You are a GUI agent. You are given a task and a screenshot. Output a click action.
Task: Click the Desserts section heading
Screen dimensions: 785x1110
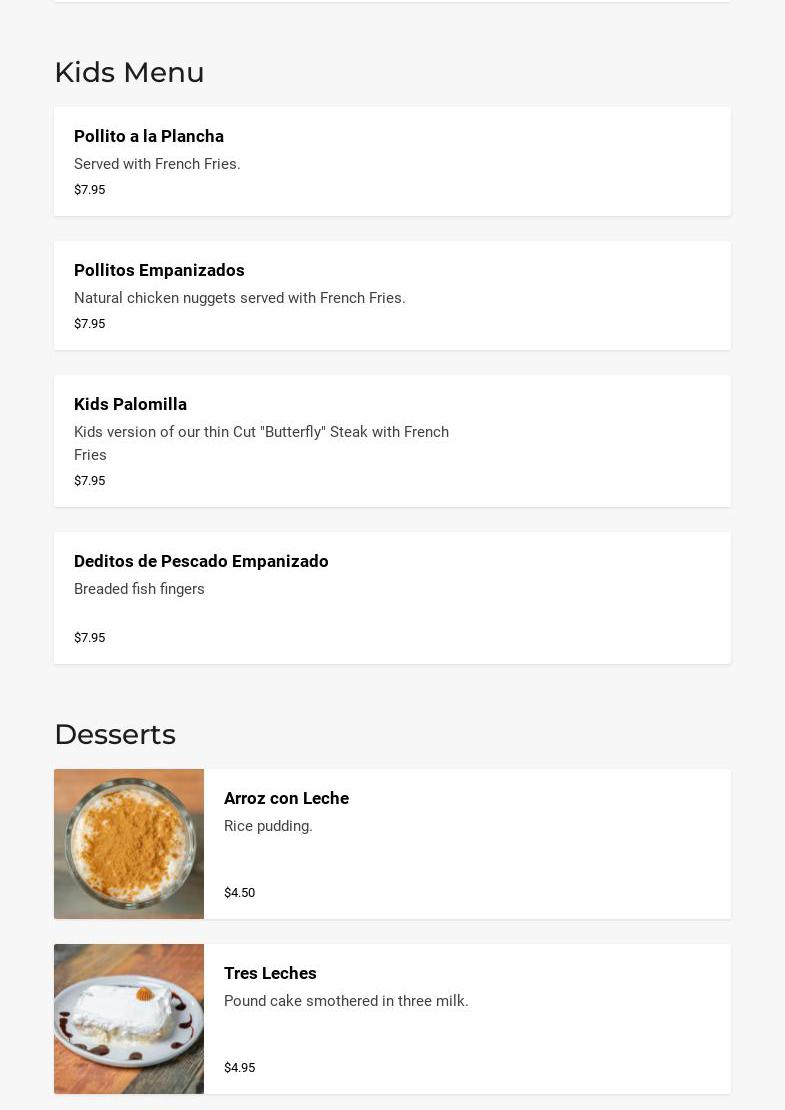pos(115,734)
